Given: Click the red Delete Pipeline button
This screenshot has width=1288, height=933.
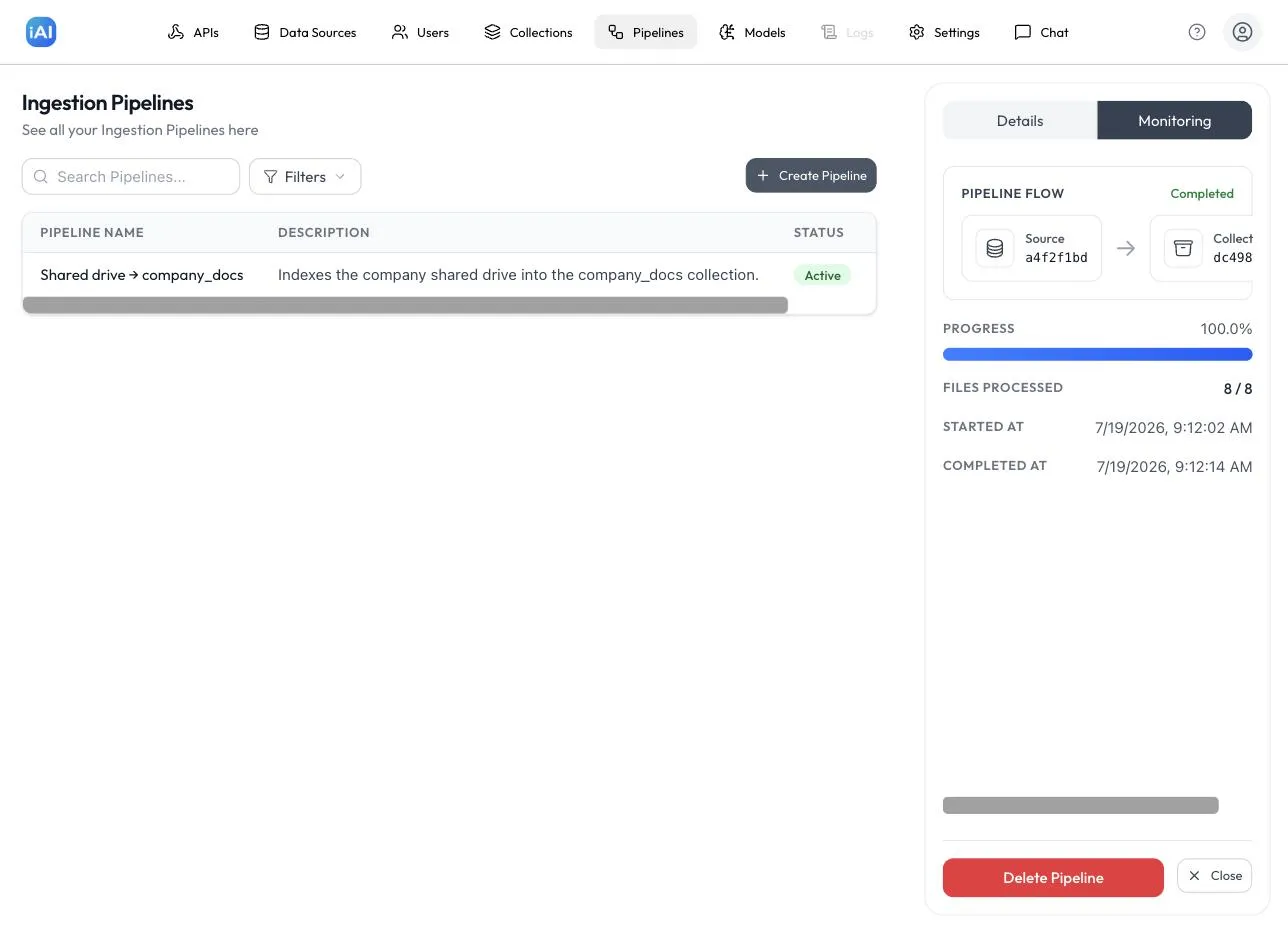Looking at the screenshot, I should click(1053, 877).
